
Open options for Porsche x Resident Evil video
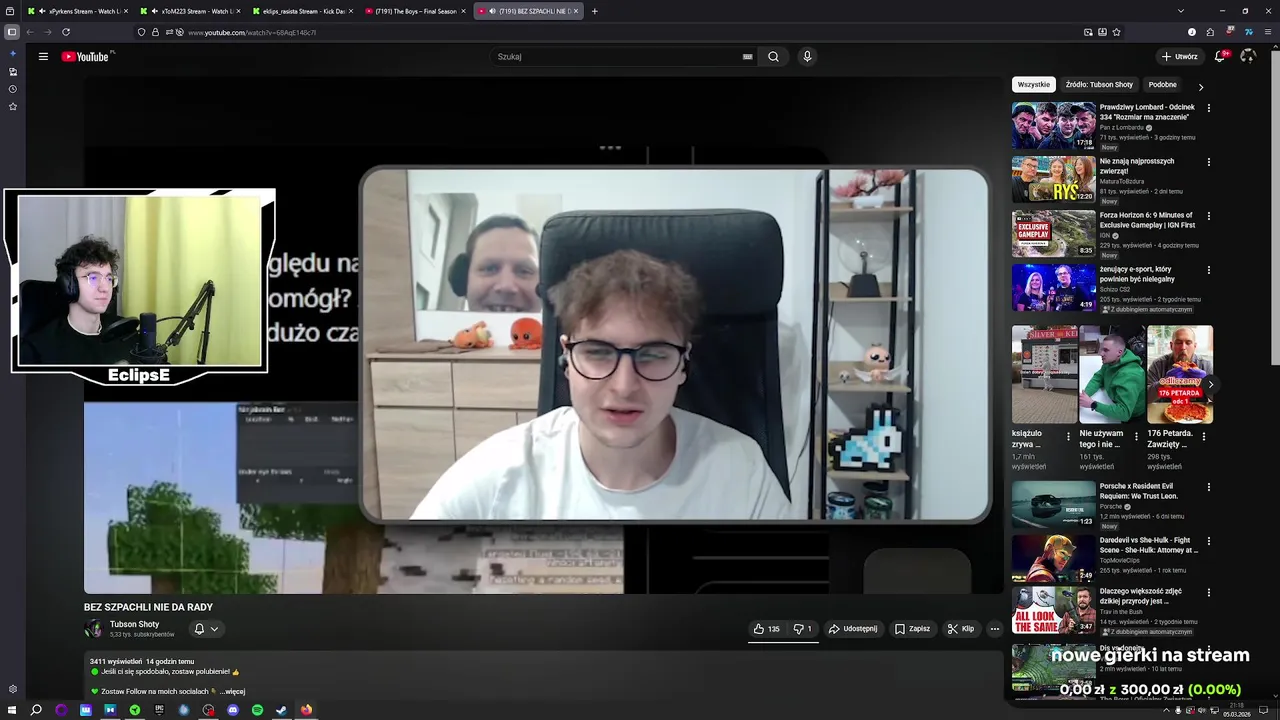(1208, 487)
